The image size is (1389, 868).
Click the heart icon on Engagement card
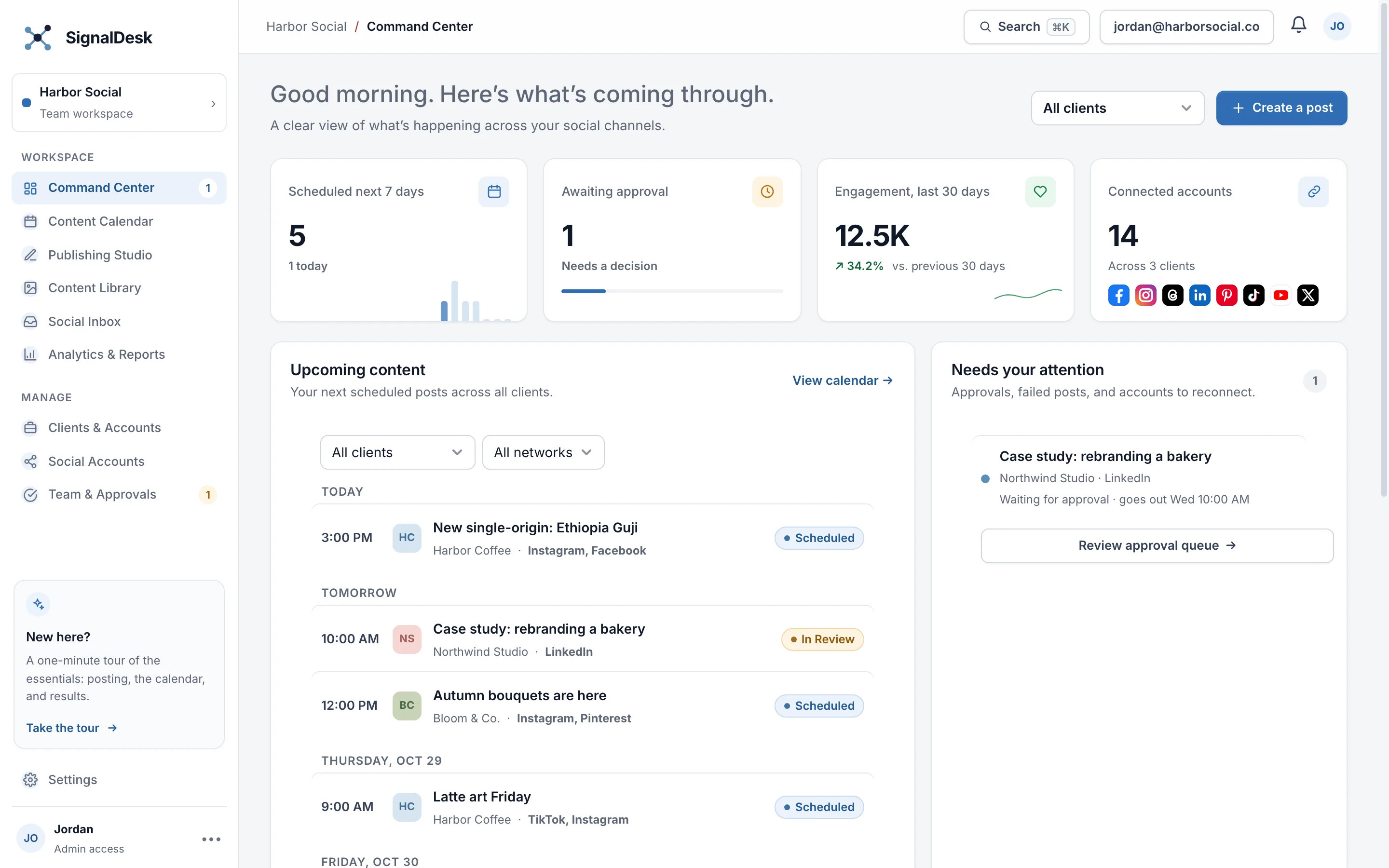pyautogui.click(x=1040, y=191)
